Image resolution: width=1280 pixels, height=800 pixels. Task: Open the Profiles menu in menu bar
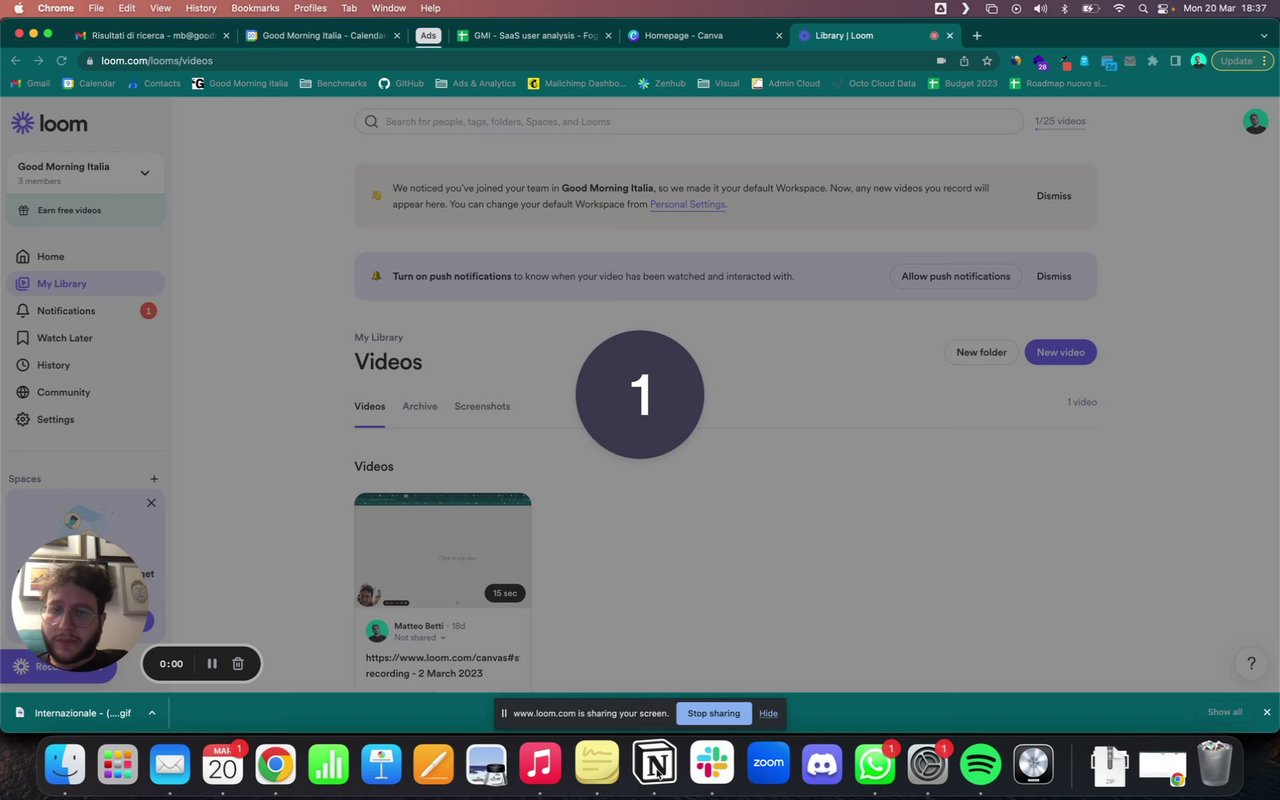coord(310,8)
